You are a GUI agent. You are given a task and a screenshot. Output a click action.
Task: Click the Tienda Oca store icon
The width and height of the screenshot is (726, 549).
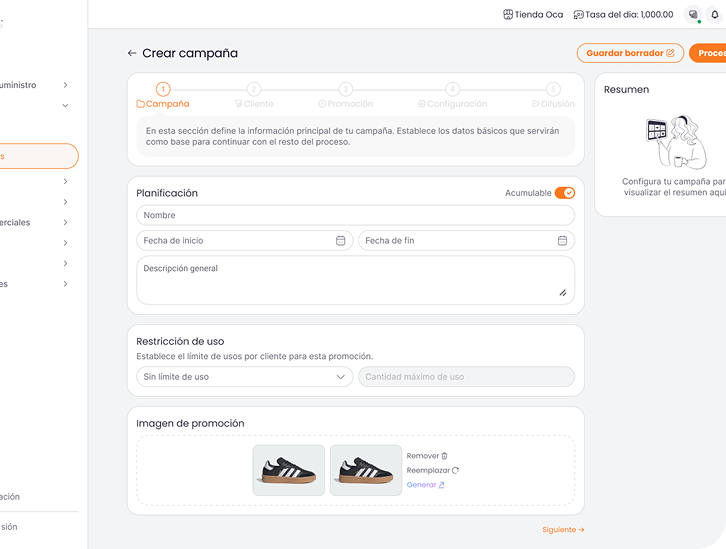[508, 15]
